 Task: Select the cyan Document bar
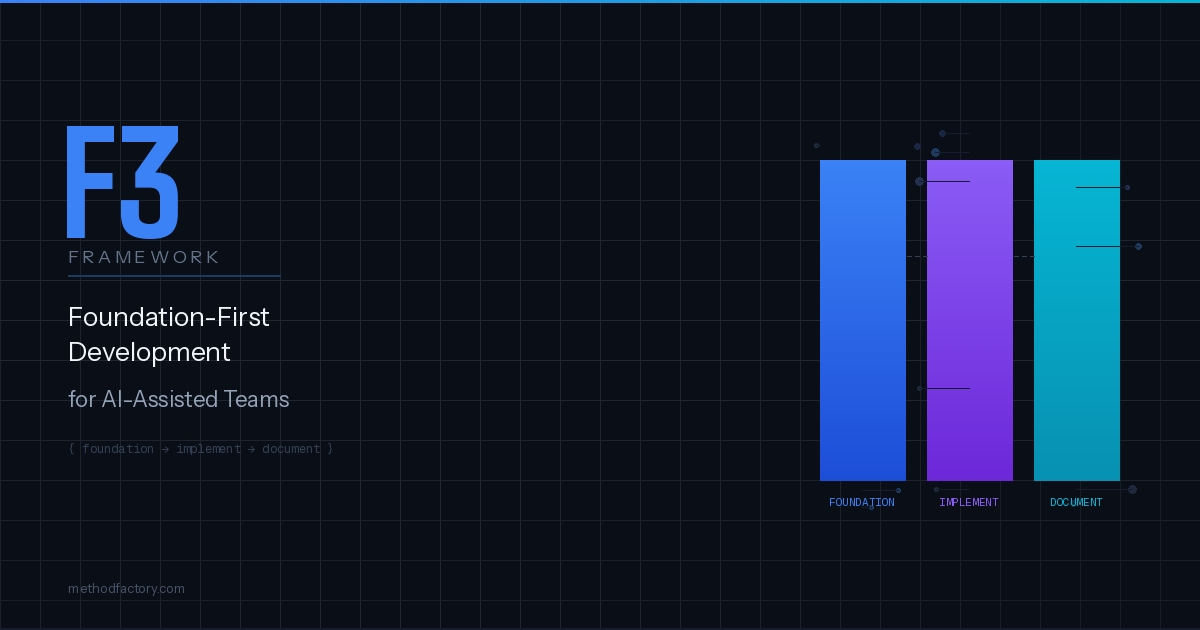tap(1076, 320)
